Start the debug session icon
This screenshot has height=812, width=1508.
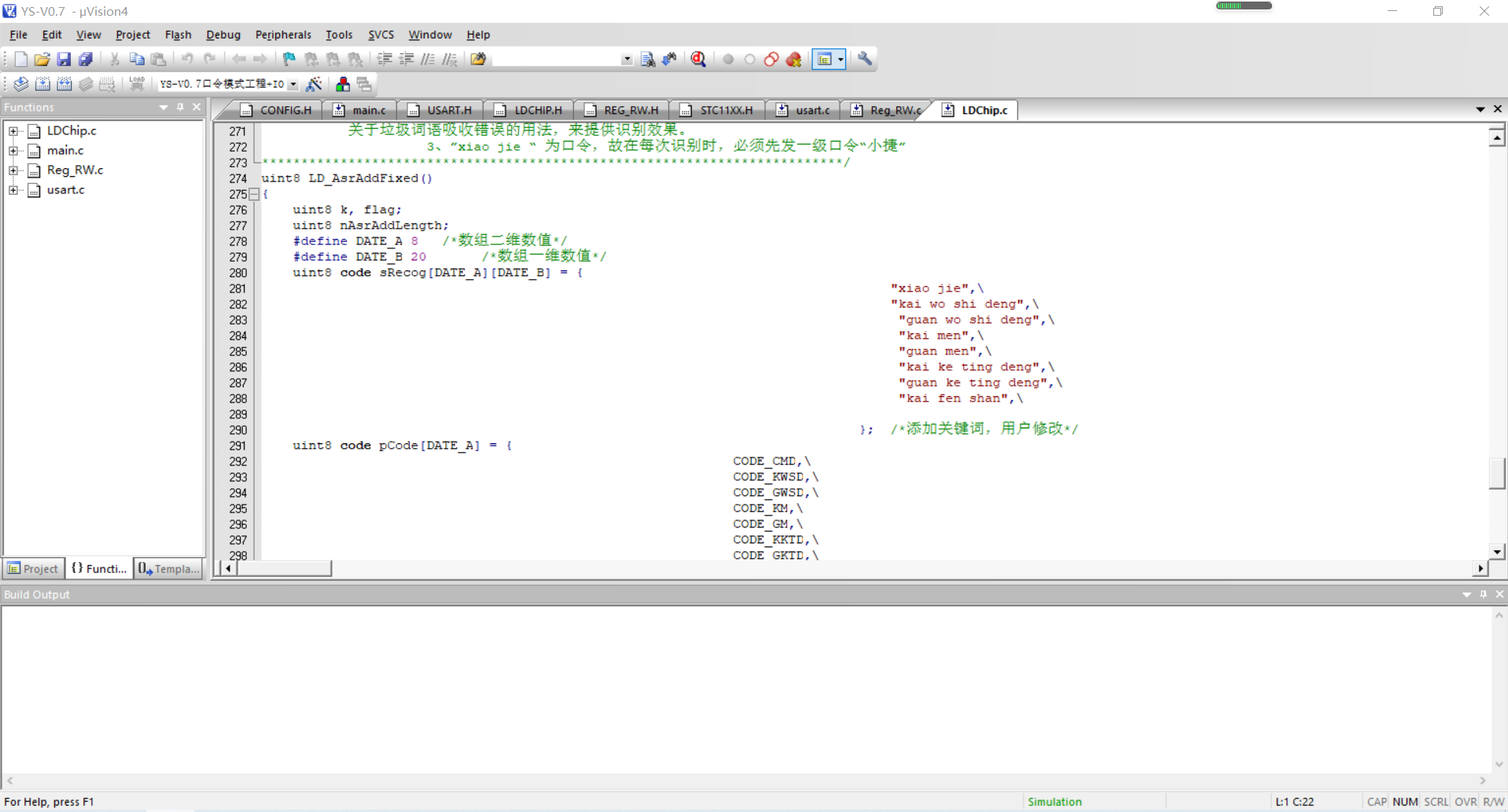pos(698,59)
